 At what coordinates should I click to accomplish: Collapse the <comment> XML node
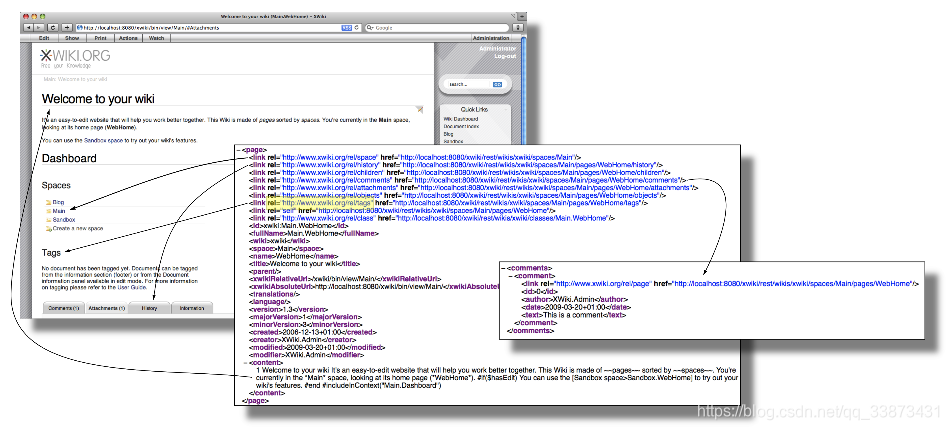pyautogui.click(x=512, y=275)
